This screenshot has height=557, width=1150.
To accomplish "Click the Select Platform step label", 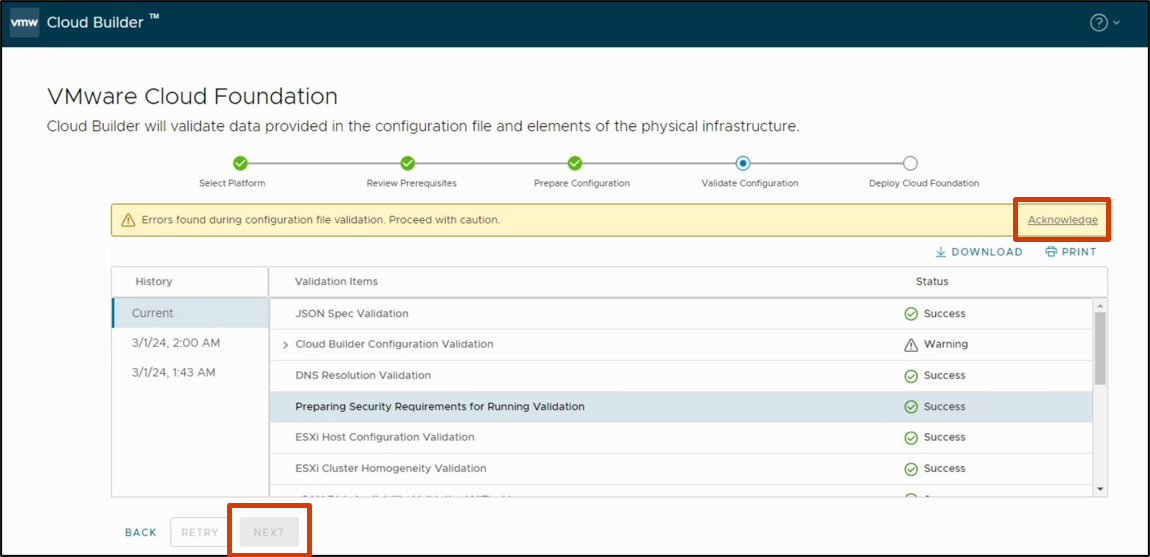I will tap(232, 183).
